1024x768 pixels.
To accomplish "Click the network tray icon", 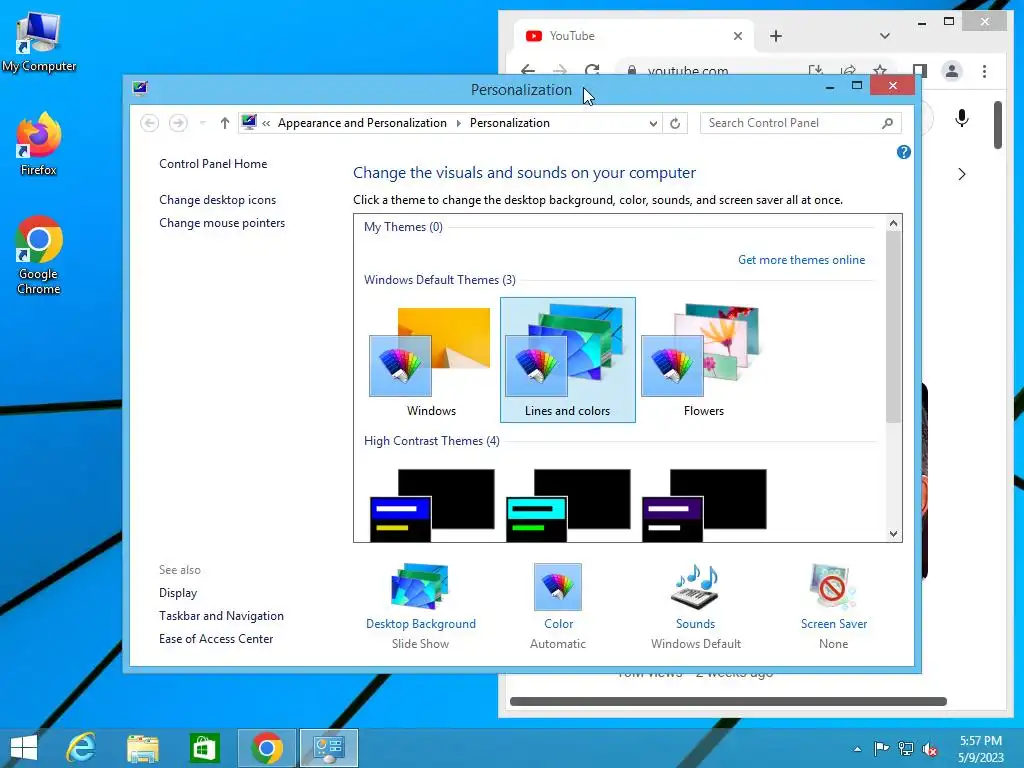I will [905, 748].
